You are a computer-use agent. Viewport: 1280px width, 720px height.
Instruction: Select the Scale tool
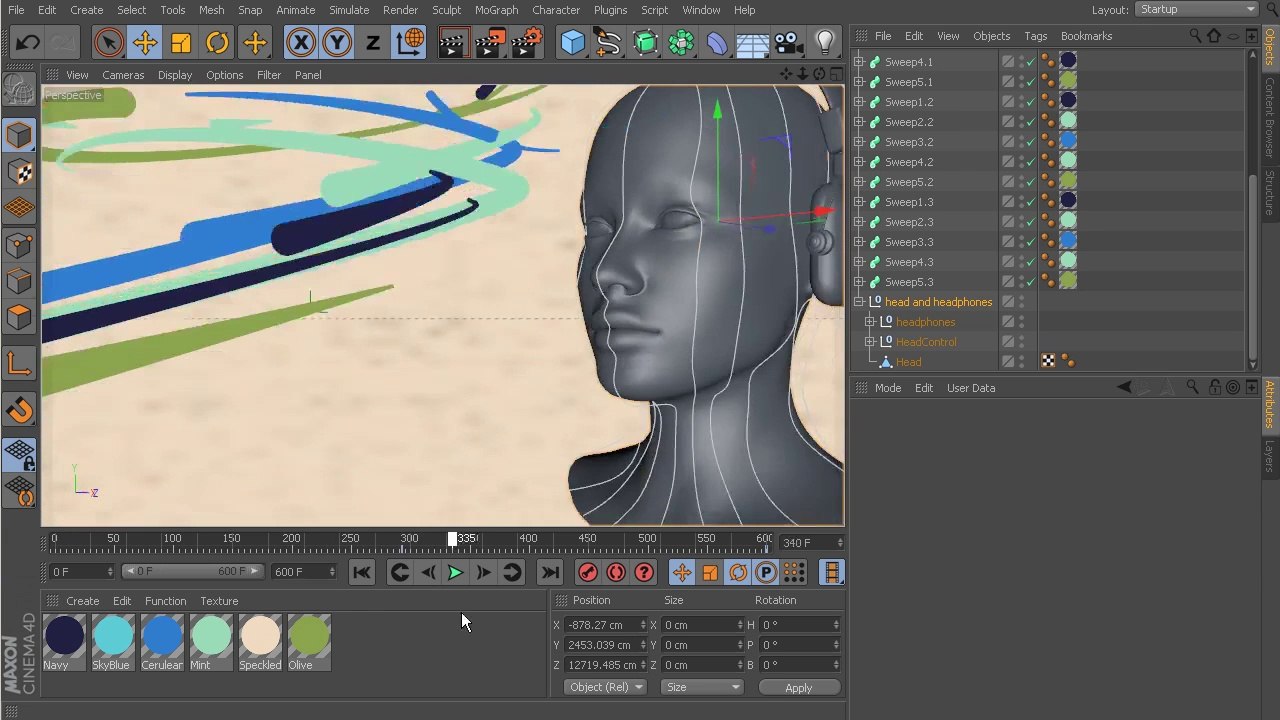click(181, 43)
